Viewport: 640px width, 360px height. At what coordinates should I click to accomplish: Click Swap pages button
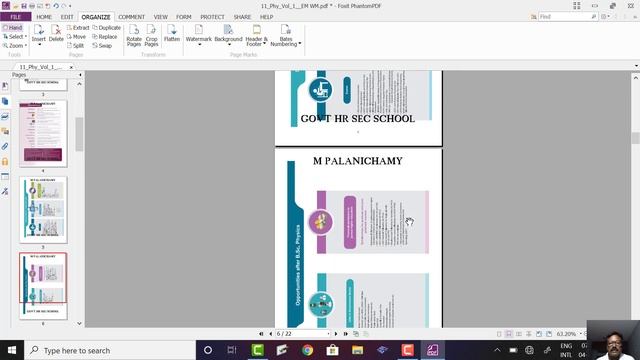pyautogui.click(x=102, y=46)
